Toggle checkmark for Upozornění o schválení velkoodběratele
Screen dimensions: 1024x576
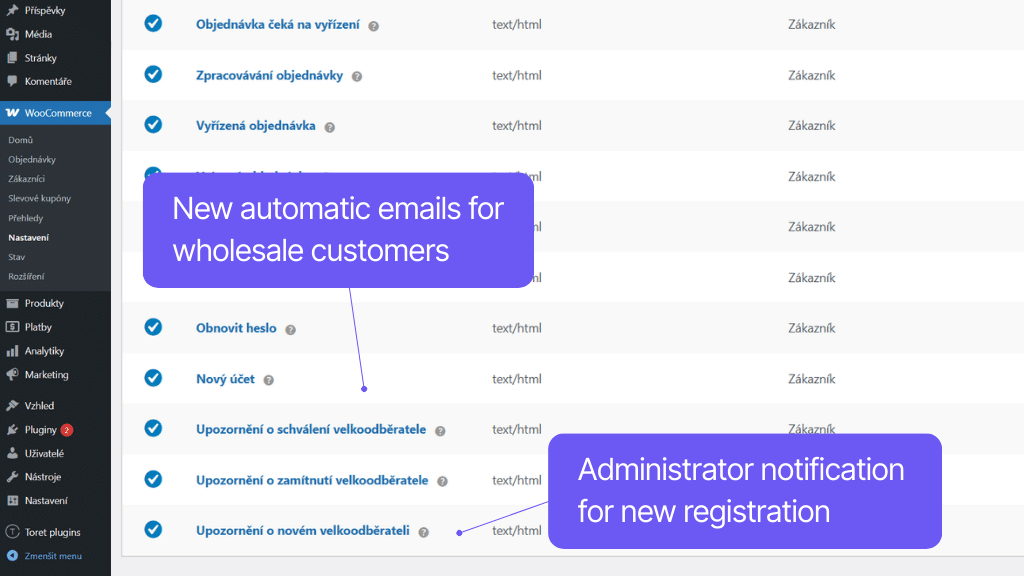pos(153,428)
